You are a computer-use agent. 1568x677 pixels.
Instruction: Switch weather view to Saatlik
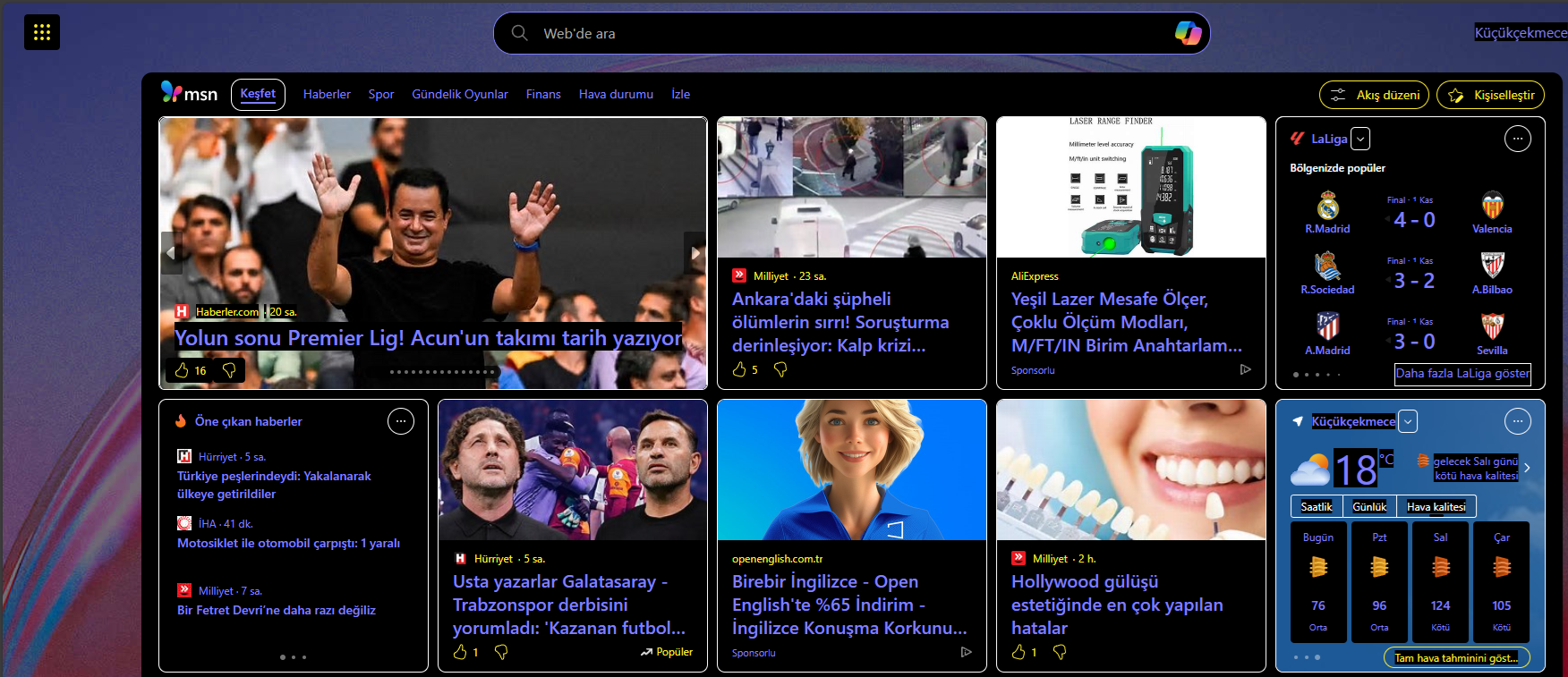(1317, 506)
